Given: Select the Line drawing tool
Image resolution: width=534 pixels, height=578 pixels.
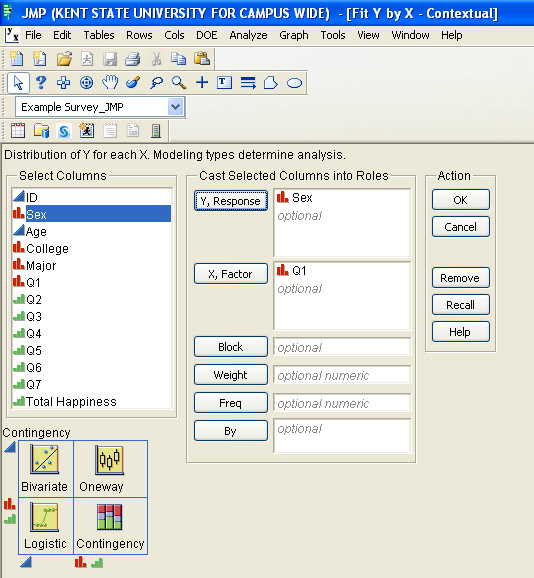Looking at the screenshot, I should [248, 83].
